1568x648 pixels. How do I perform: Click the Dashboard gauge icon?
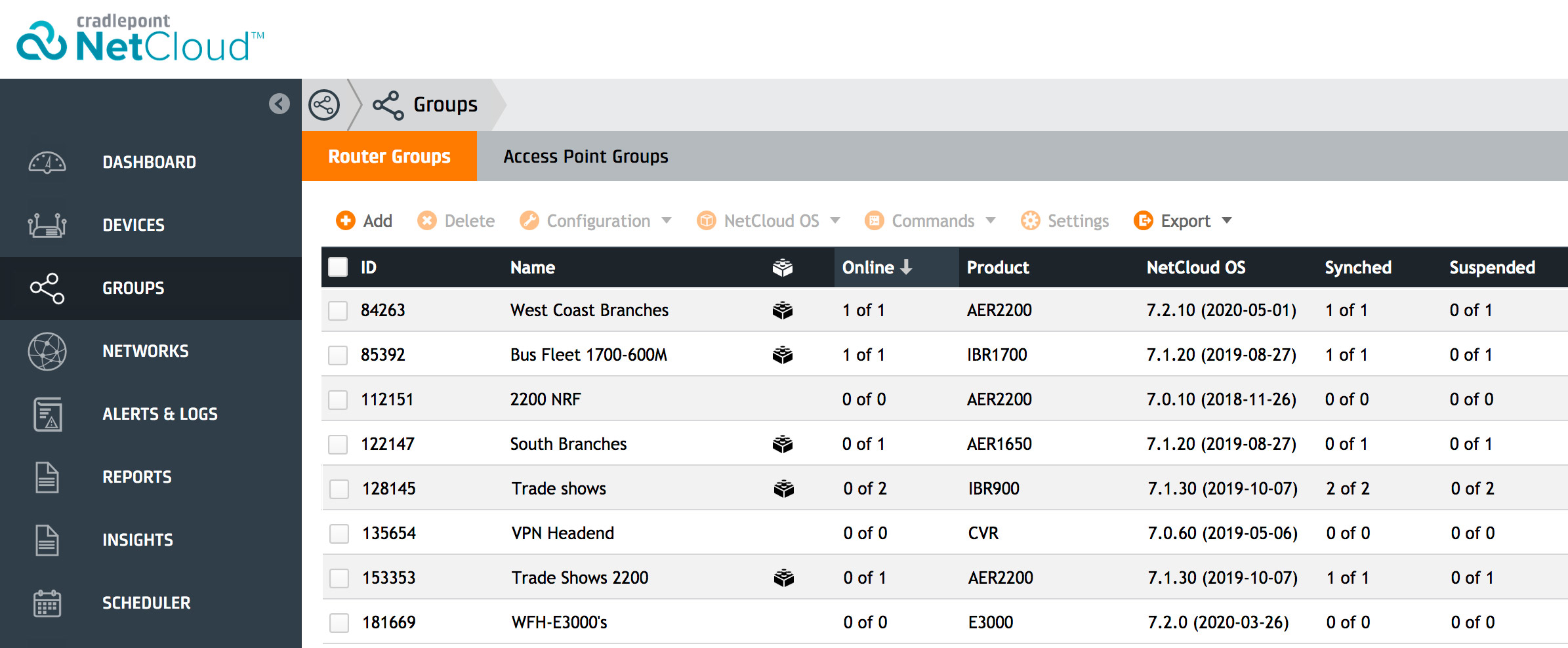coord(47,163)
